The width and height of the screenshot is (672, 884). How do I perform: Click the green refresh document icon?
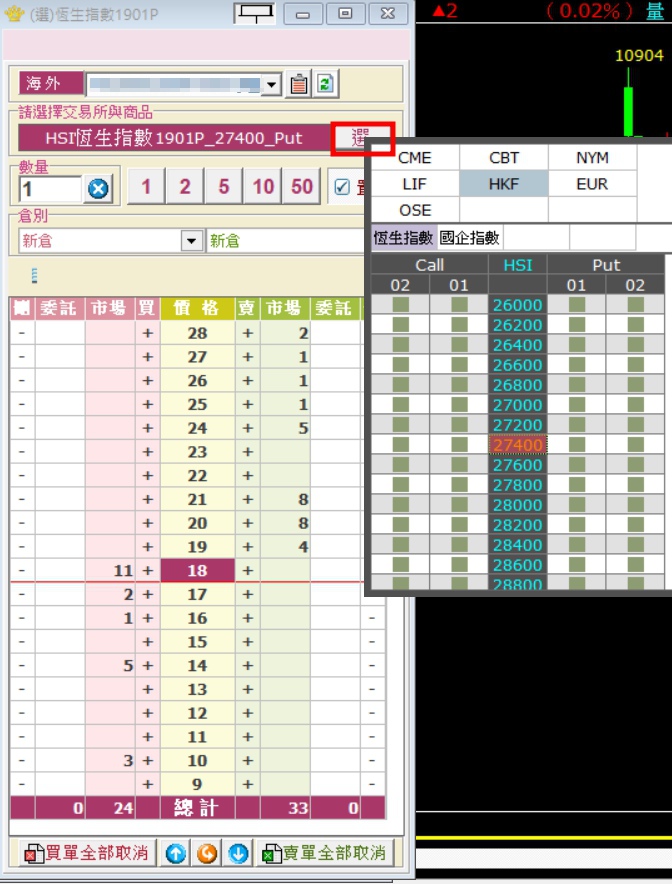tap(325, 85)
